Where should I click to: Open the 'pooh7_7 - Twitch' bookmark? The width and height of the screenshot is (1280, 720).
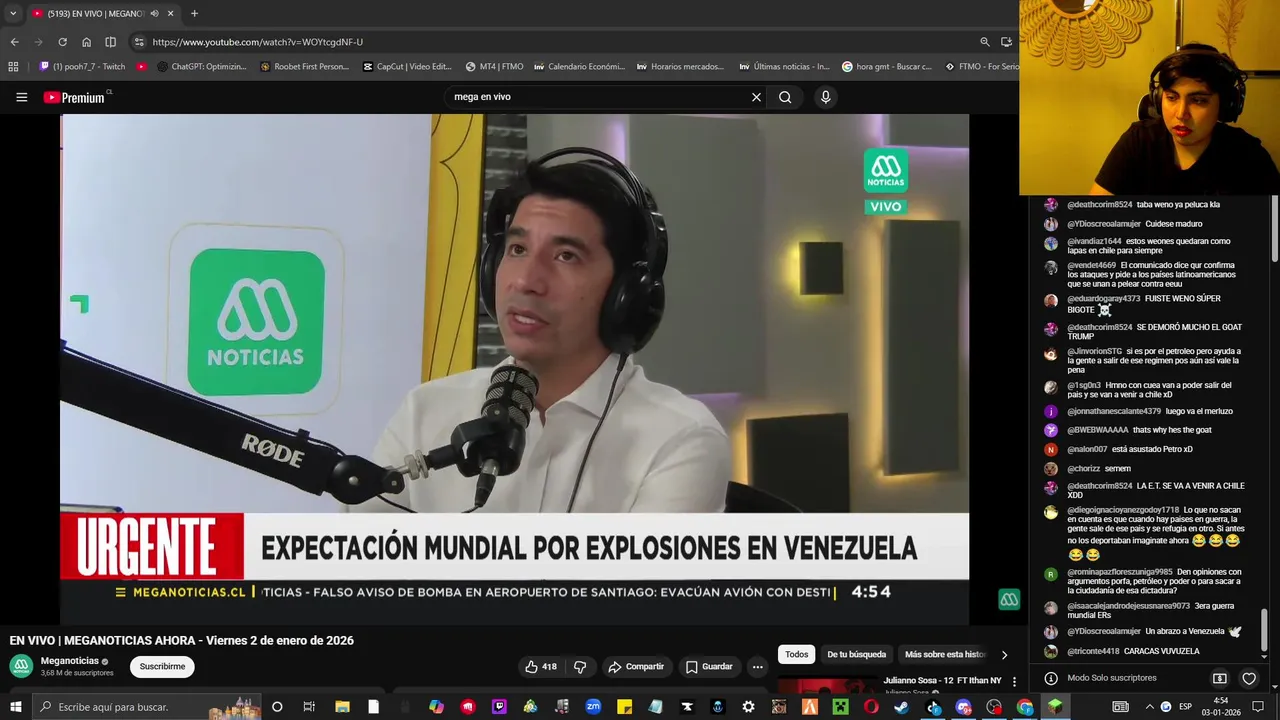tap(82, 67)
